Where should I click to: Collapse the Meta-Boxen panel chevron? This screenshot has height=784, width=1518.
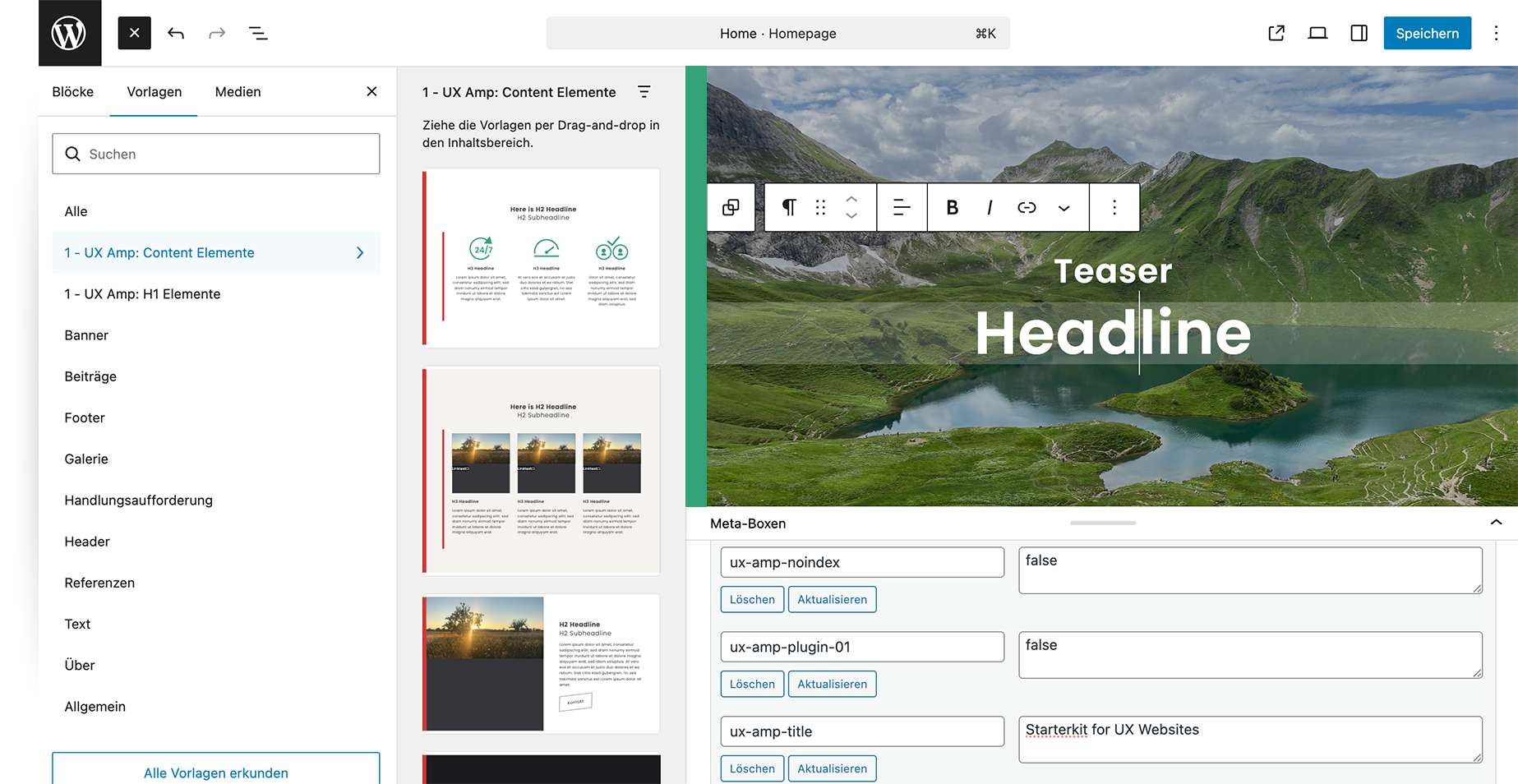(x=1496, y=522)
